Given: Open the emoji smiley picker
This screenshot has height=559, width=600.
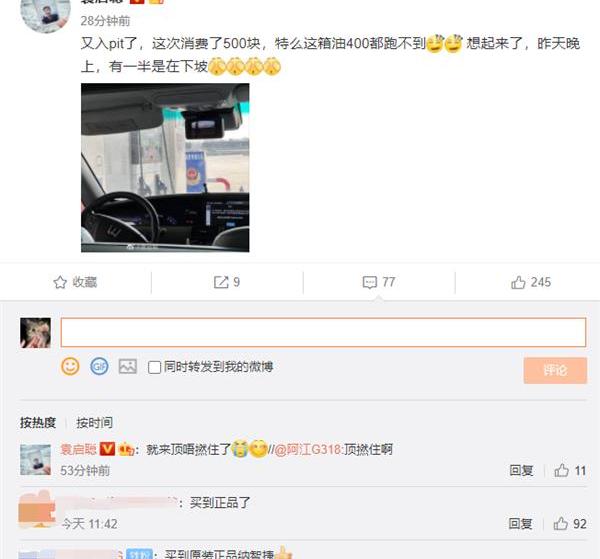Looking at the screenshot, I should (x=70, y=366).
